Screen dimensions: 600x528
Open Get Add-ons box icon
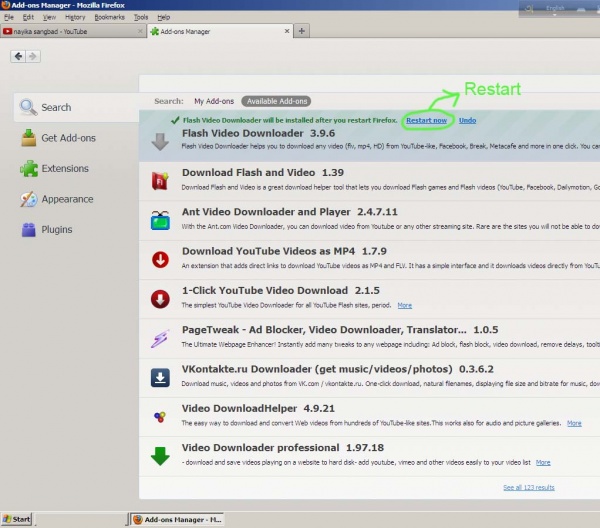point(29,138)
